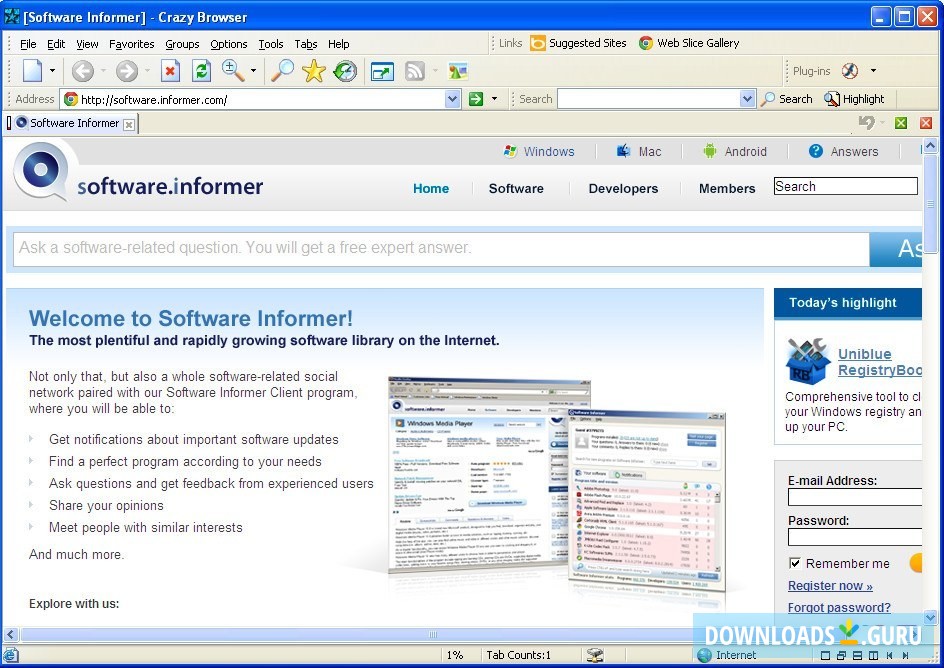
Task: Switch to the Developers tab on the page
Action: 623,189
